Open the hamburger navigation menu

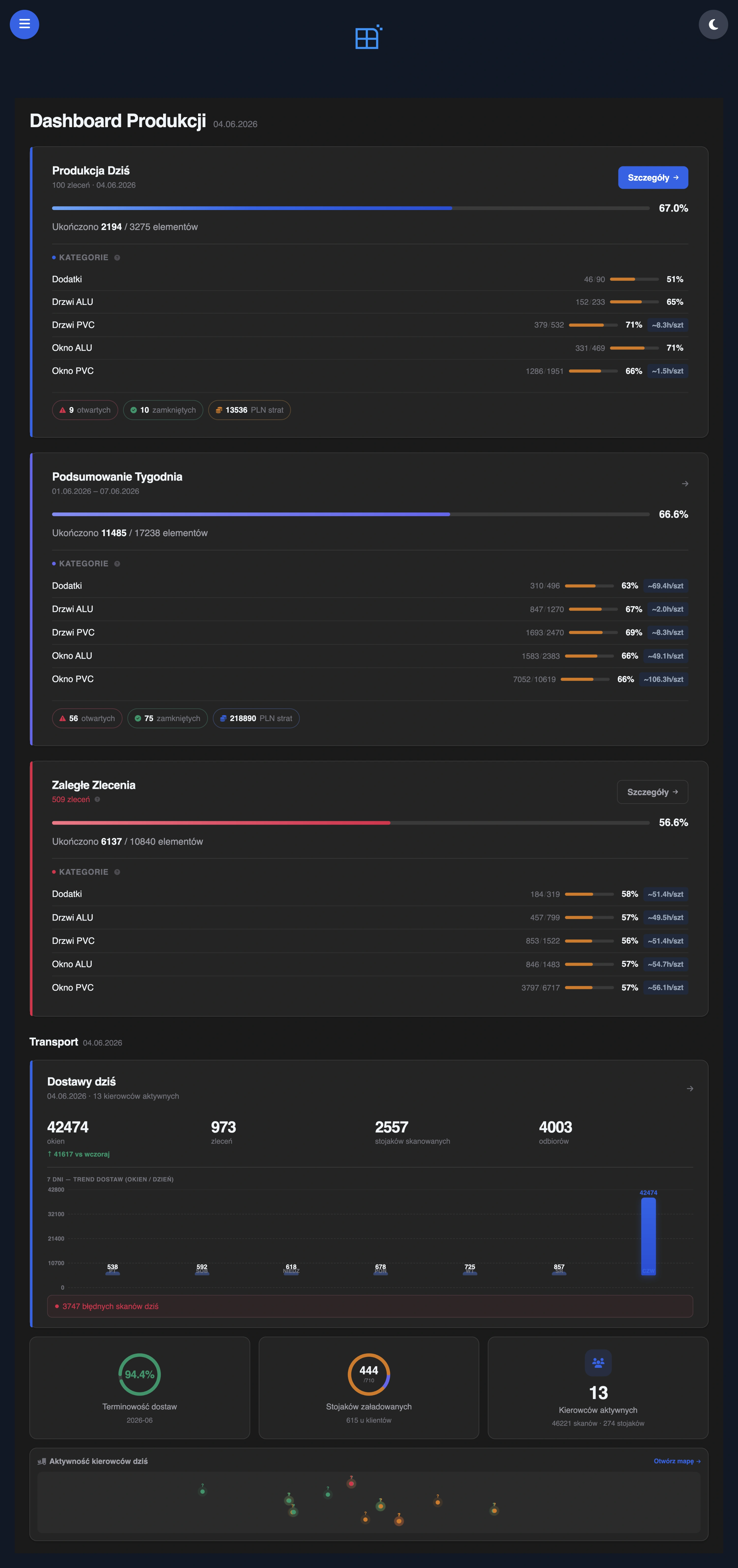(24, 24)
